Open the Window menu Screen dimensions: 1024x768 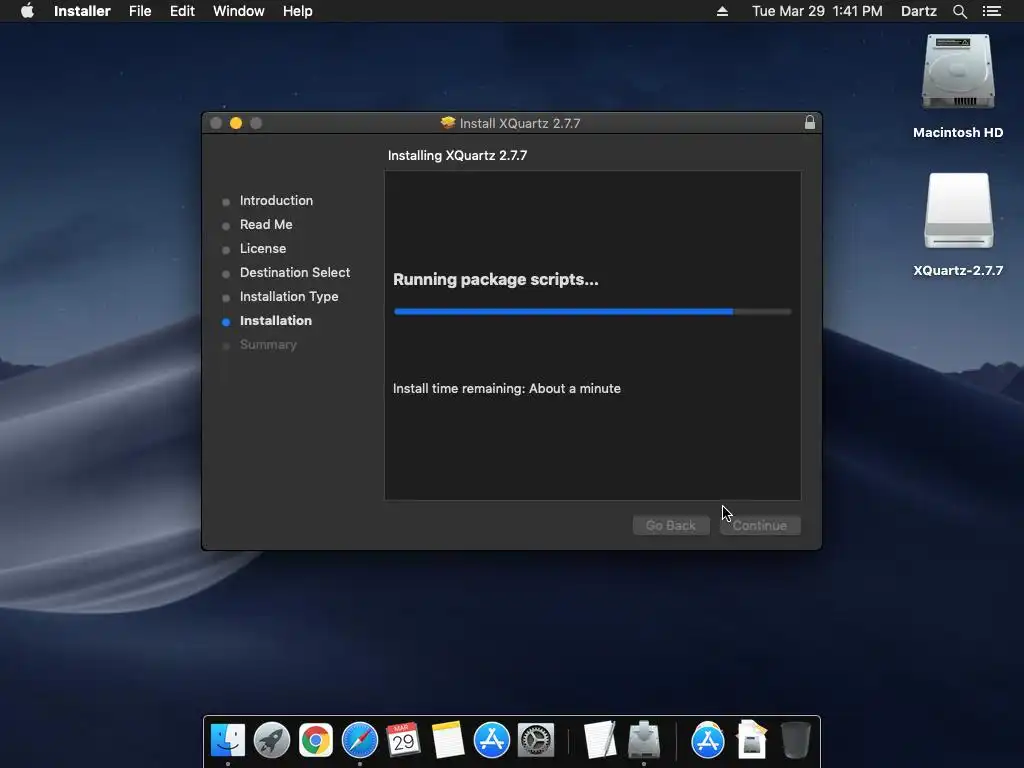click(x=238, y=11)
